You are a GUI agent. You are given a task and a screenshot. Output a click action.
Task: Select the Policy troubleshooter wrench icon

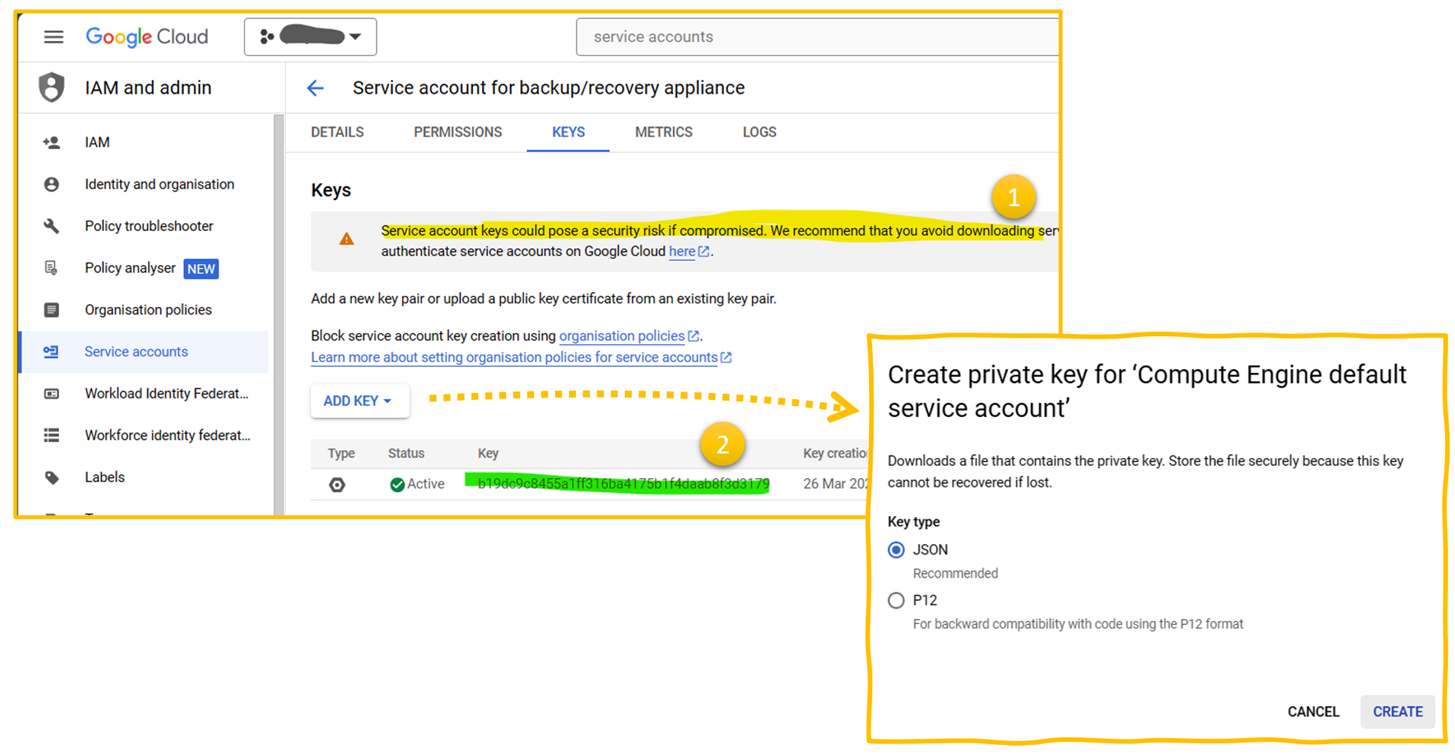coord(51,226)
